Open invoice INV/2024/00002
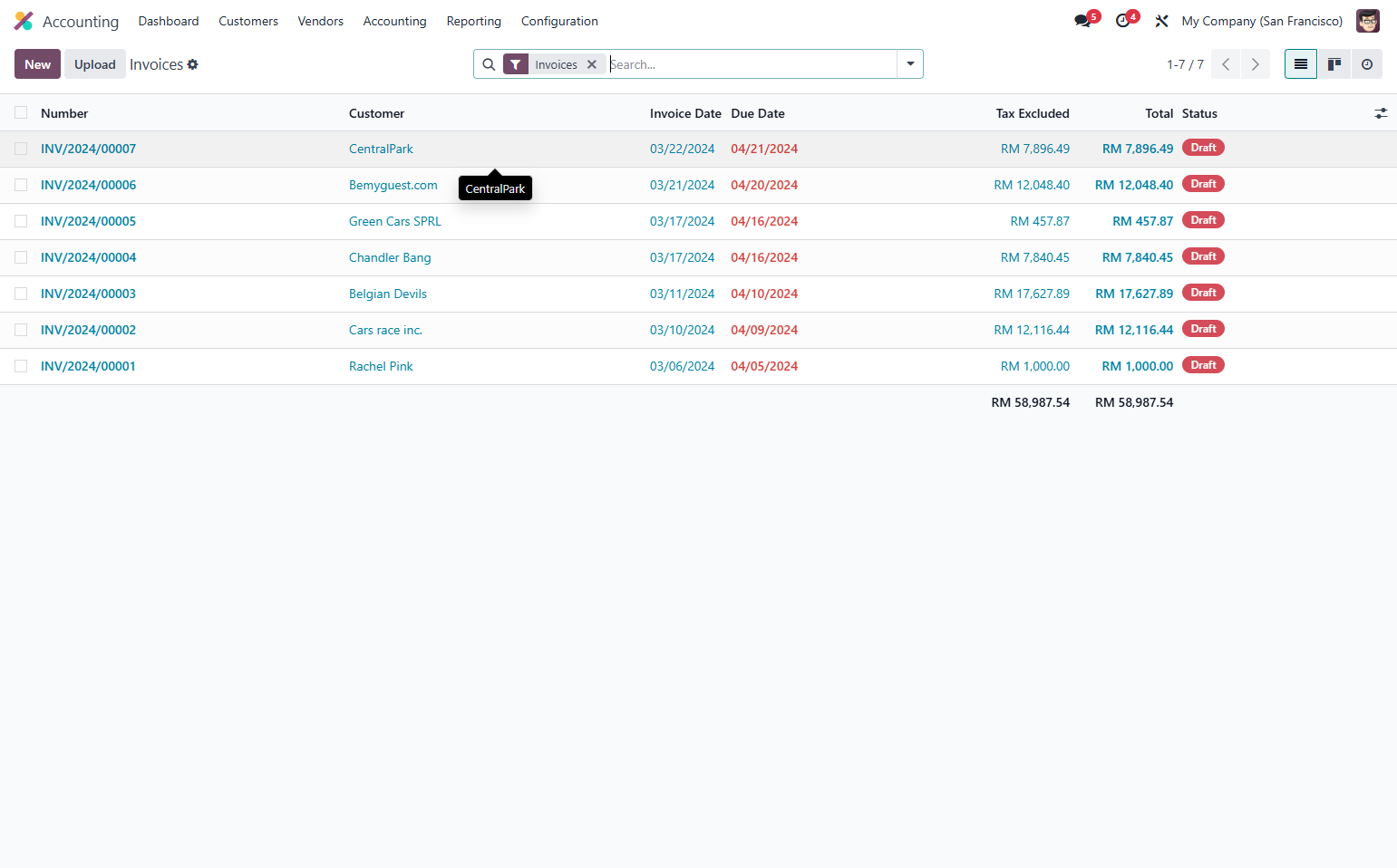This screenshot has height=868, width=1397. 88,330
